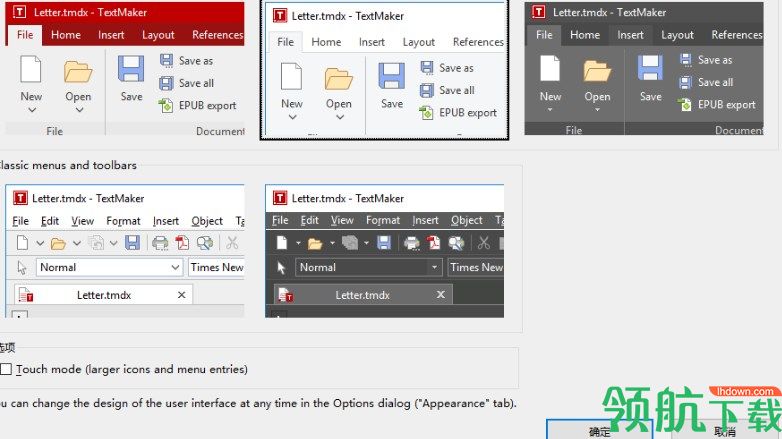Viewport: 782px width, 439px height.
Task: Click TextMaker logo in red ribbon preview title
Action: pos(19,12)
